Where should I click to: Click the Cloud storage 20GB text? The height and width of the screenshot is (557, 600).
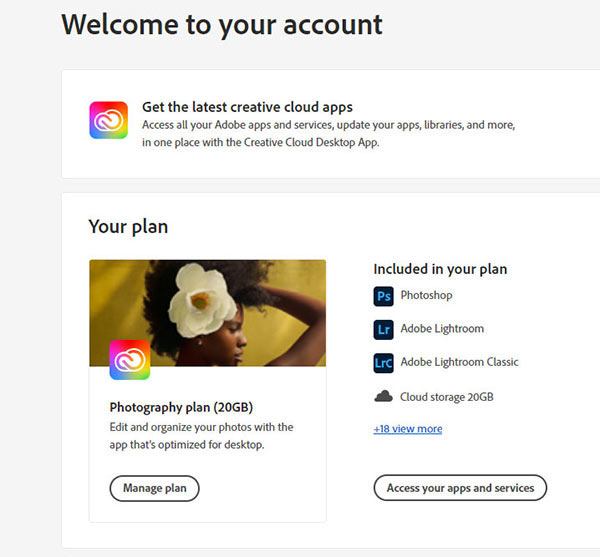pyautogui.click(x=447, y=397)
